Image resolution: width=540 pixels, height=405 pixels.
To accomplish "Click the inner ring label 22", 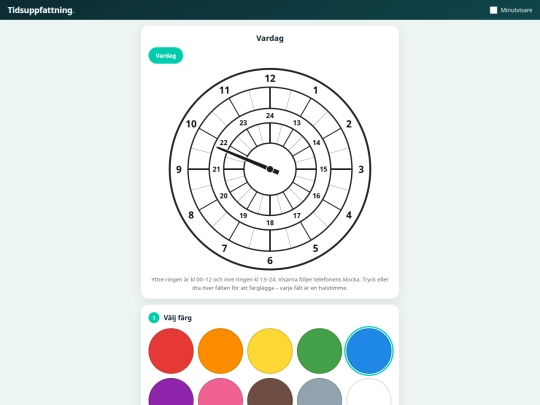I will pyautogui.click(x=224, y=143).
